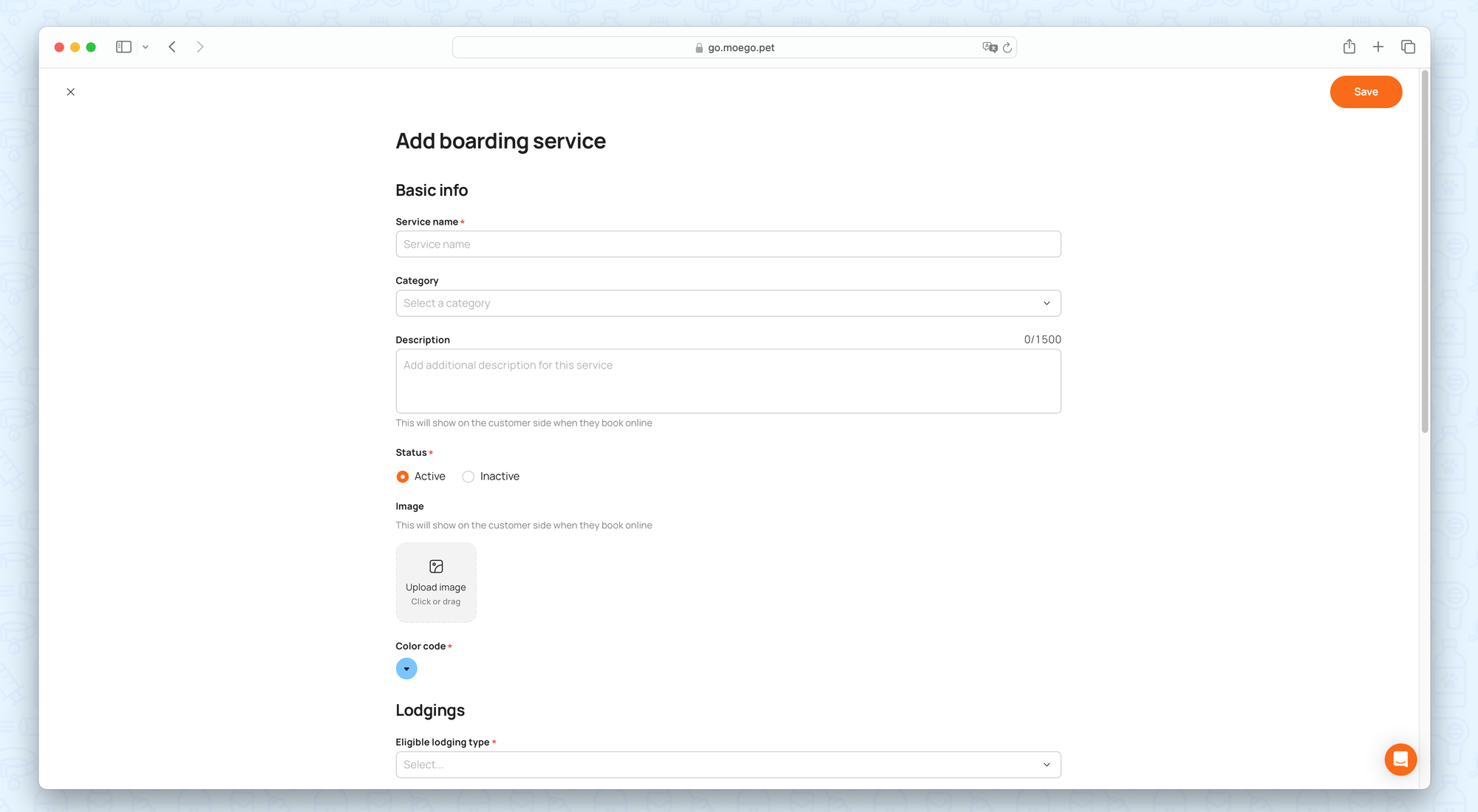Expand the Eligible lodging type dropdown
Image resolution: width=1478 pixels, height=812 pixels.
pyautogui.click(x=728, y=765)
